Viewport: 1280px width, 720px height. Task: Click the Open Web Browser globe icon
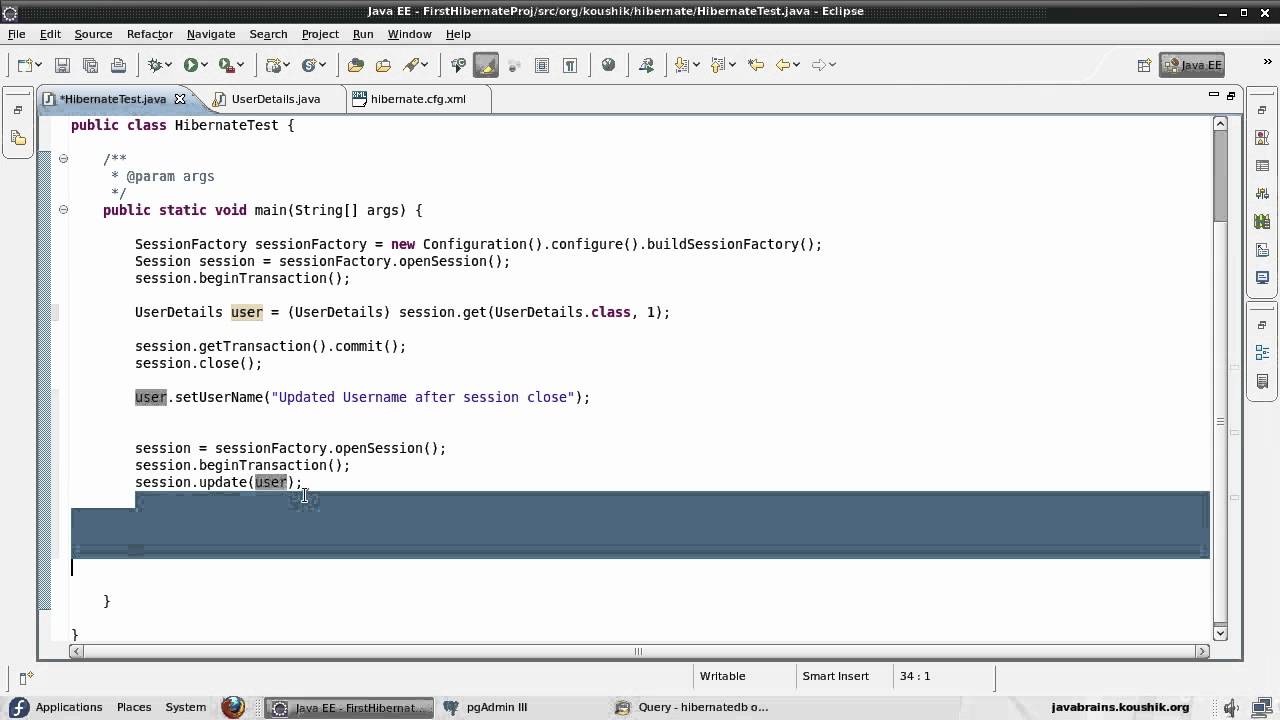pyautogui.click(x=608, y=65)
